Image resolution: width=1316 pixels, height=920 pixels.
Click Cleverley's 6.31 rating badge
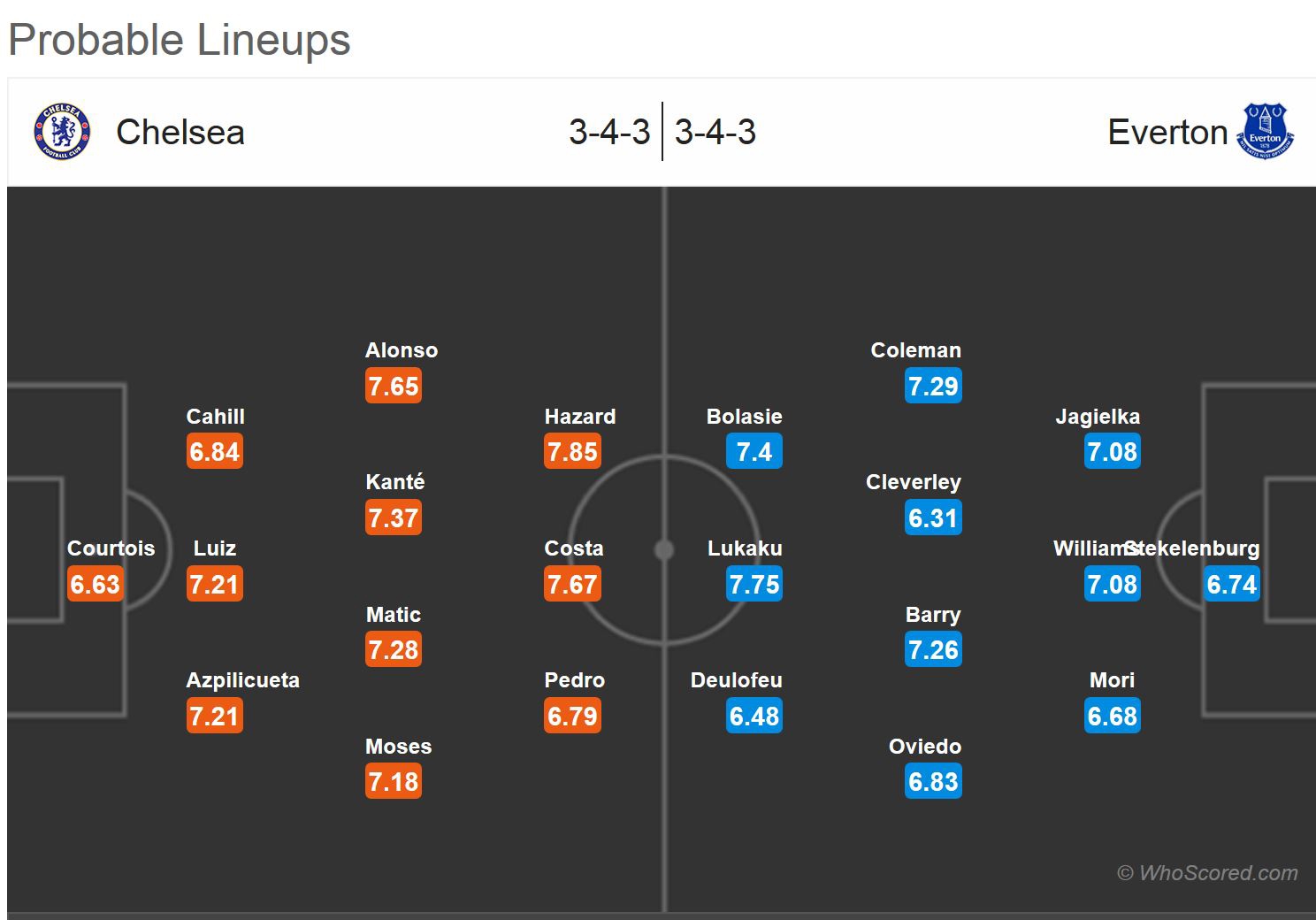tap(933, 518)
